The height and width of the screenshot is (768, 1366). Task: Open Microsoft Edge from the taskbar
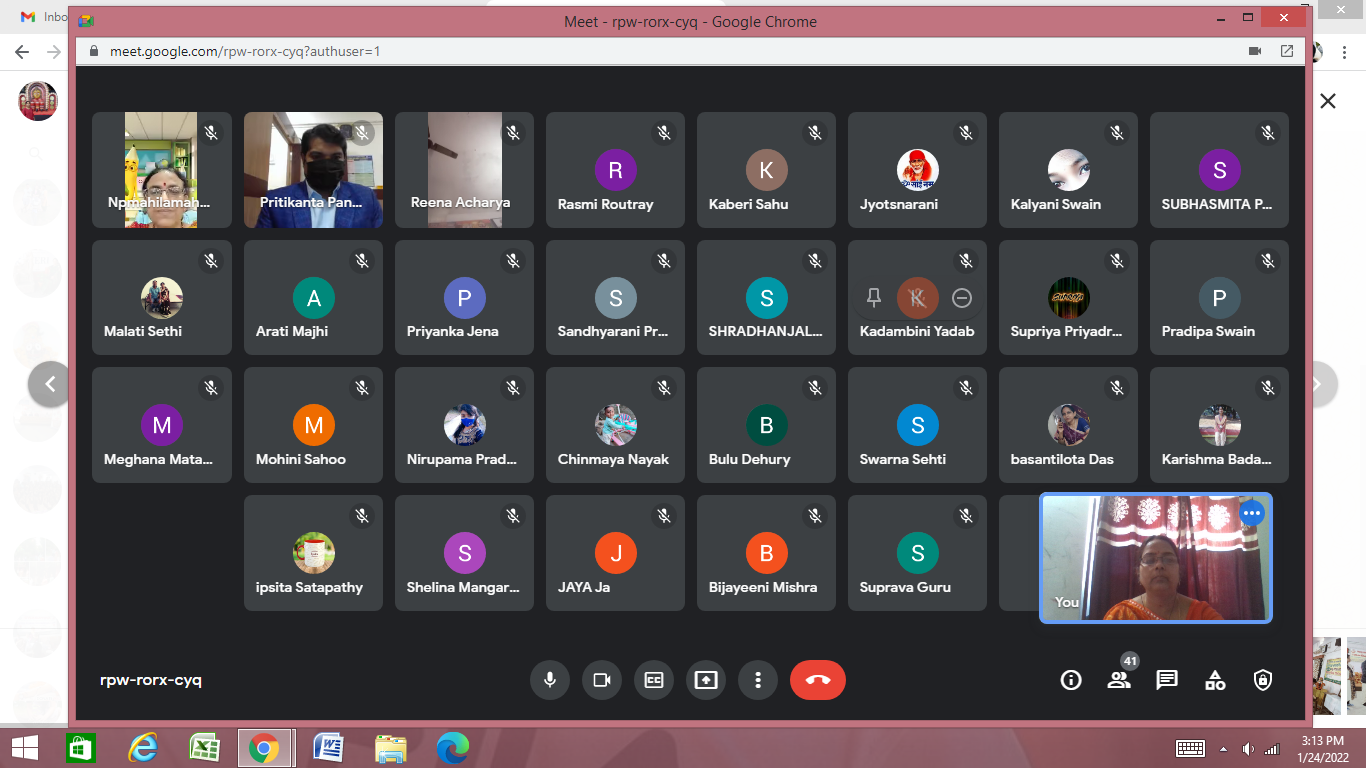pyautogui.click(x=452, y=748)
